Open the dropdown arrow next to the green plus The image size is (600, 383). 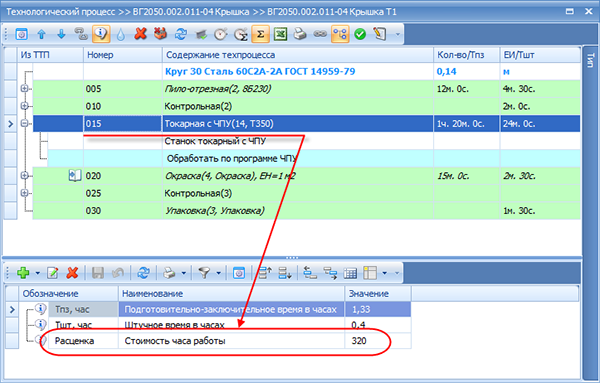[38, 273]
